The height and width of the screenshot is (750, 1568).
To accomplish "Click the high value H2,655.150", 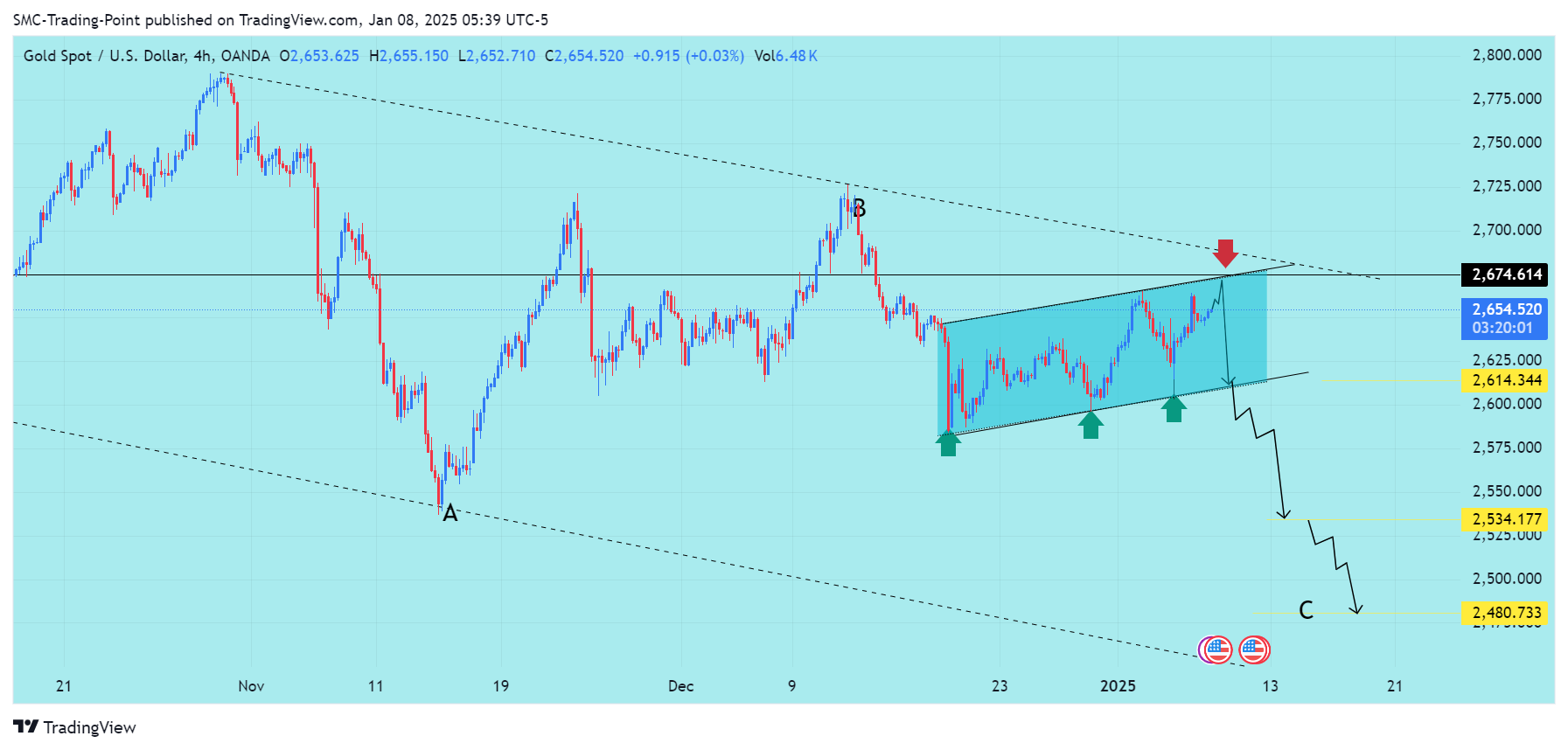I will (408, 56).
